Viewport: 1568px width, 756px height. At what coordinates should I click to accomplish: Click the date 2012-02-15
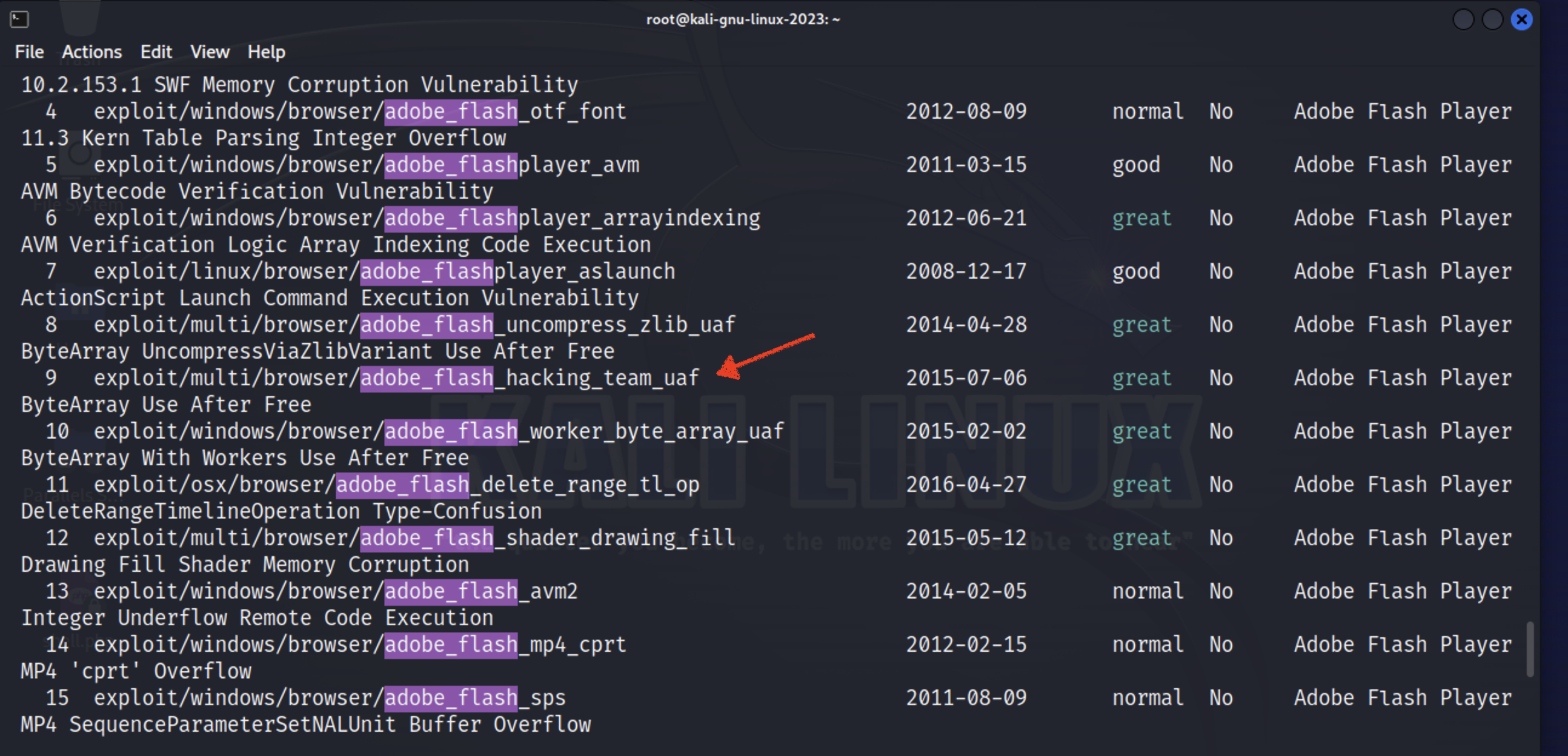966,645
